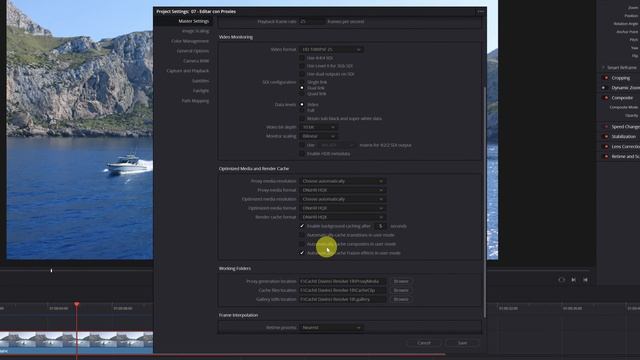Toggle Retime and Scaling switch in Inspector

coord(606,156)
